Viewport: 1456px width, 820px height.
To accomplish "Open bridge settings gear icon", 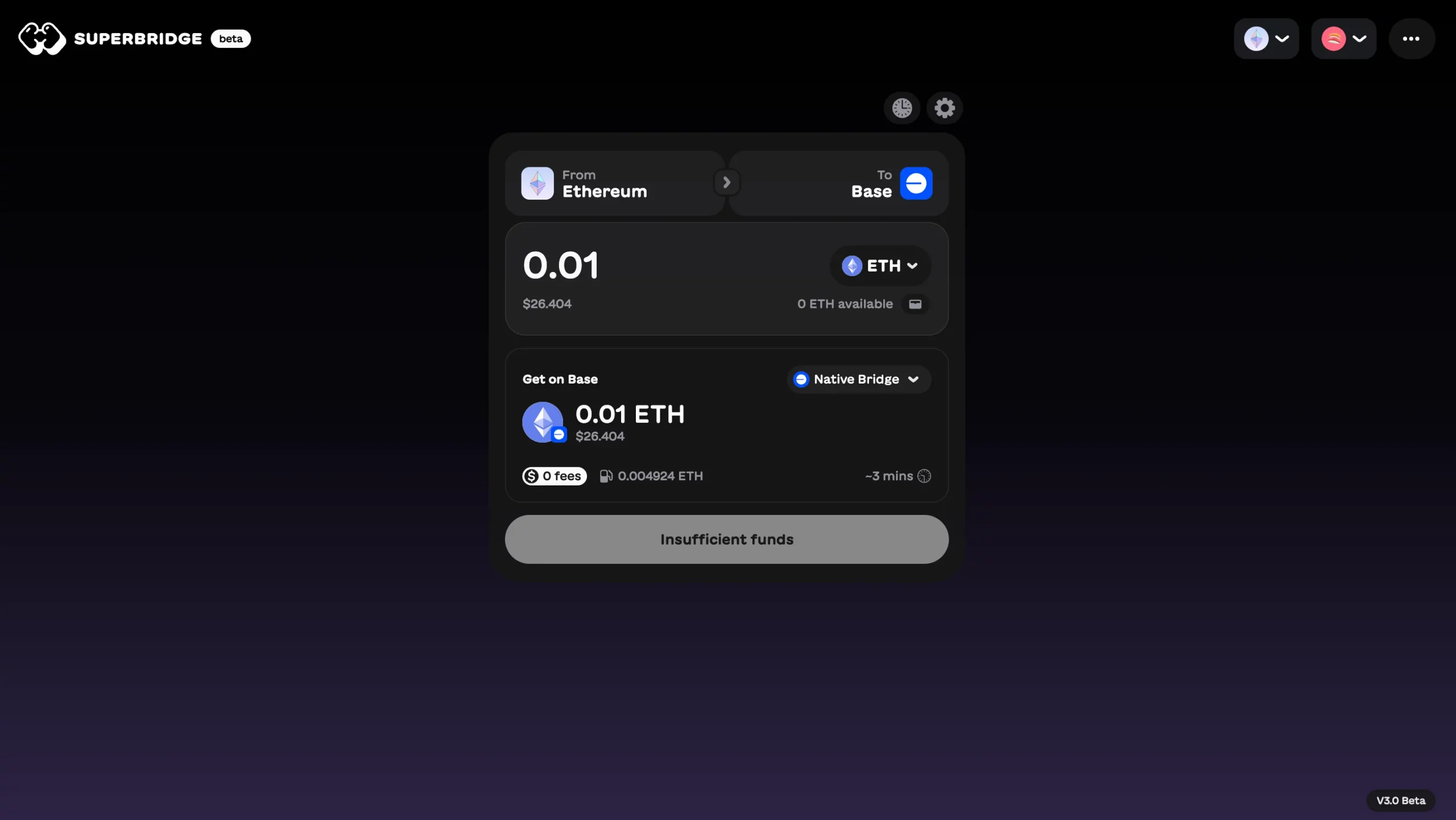I will (944, 107).
